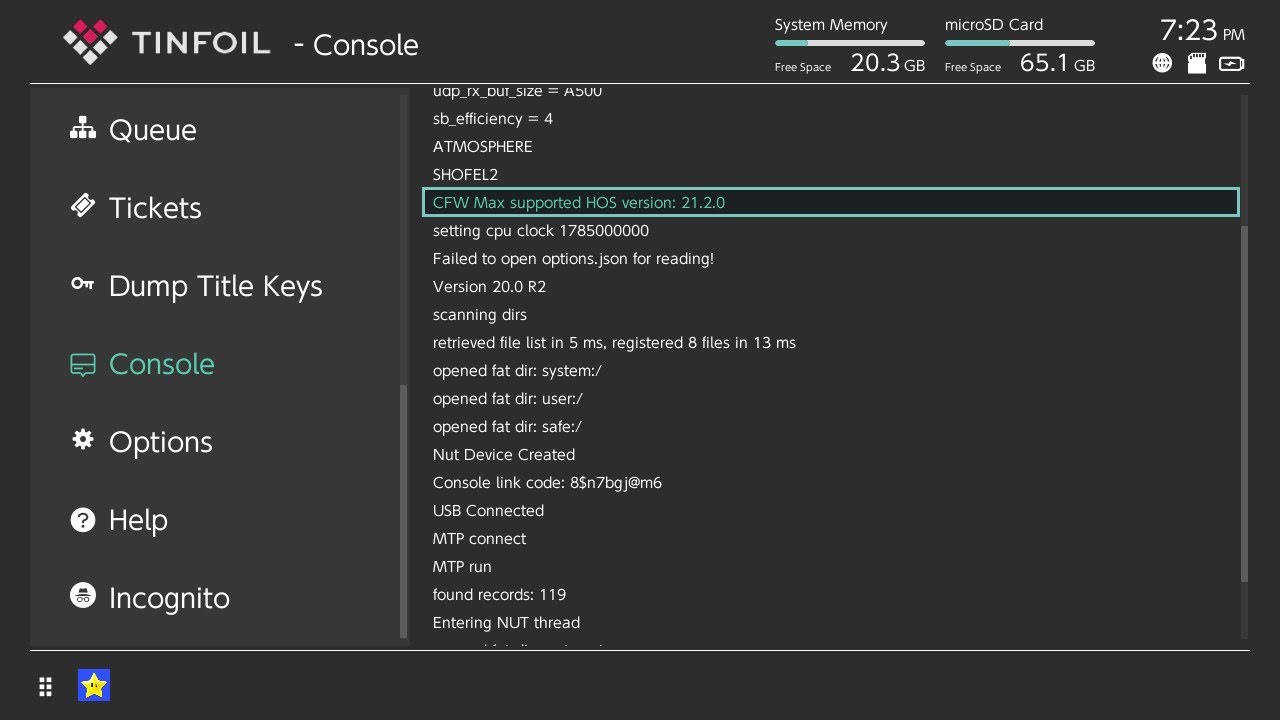This screenshot has height=720, width=1280.
Task: Click log line 'MTP run'
Action: click(x=462, y=566)
